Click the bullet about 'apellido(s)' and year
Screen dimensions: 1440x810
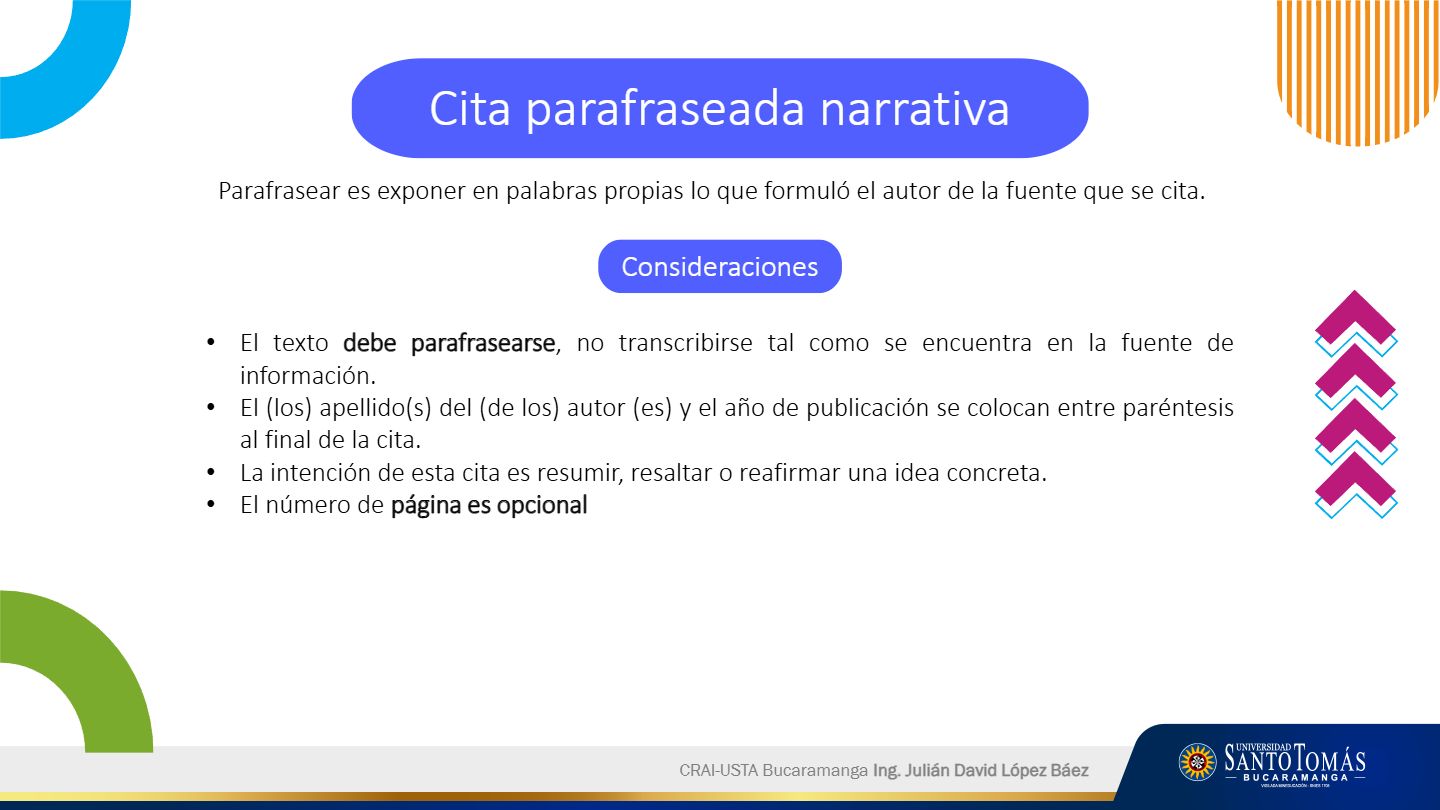click(736, 409)
